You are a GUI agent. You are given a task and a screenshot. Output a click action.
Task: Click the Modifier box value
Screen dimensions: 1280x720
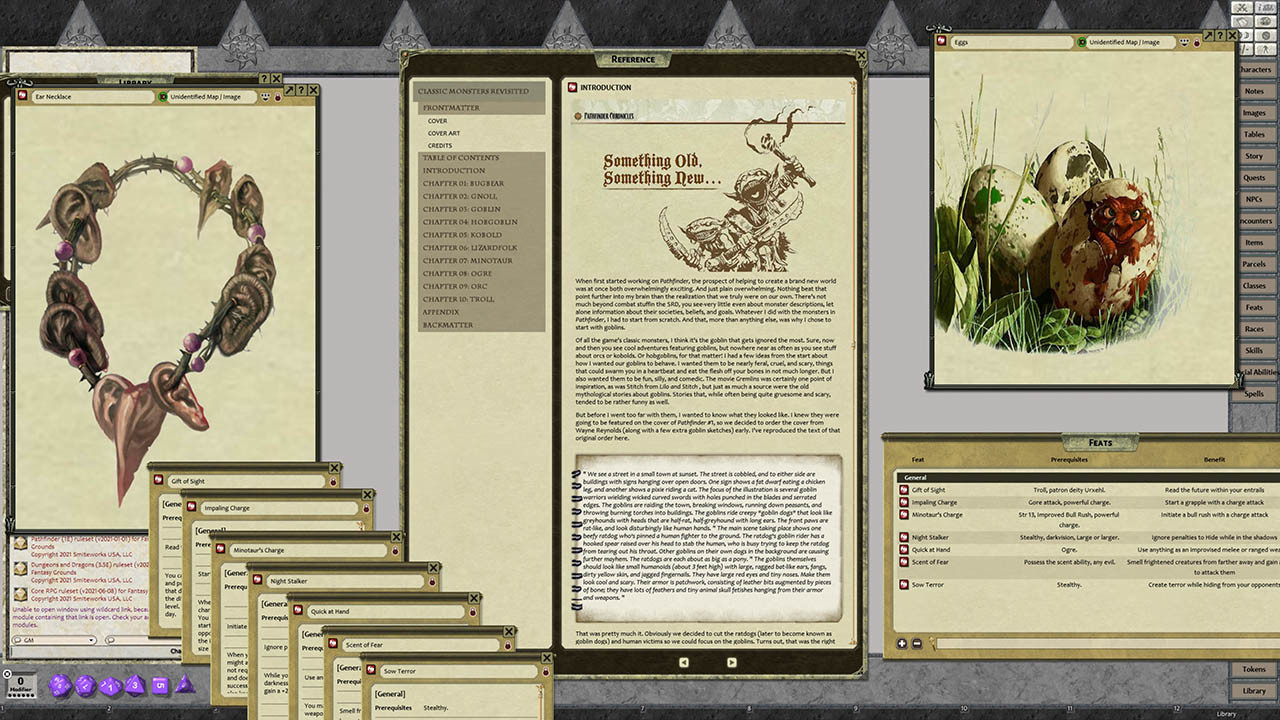[x=20, y=682]
